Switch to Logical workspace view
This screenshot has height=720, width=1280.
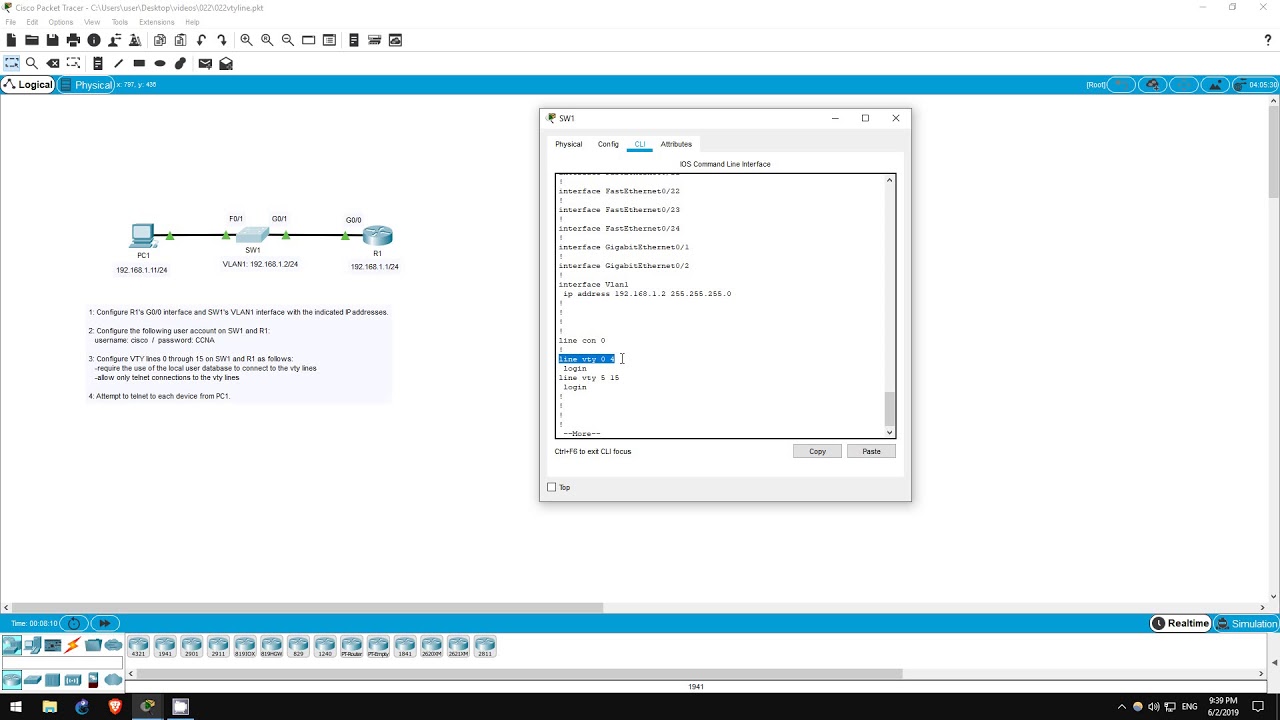[x=28, y=85]
